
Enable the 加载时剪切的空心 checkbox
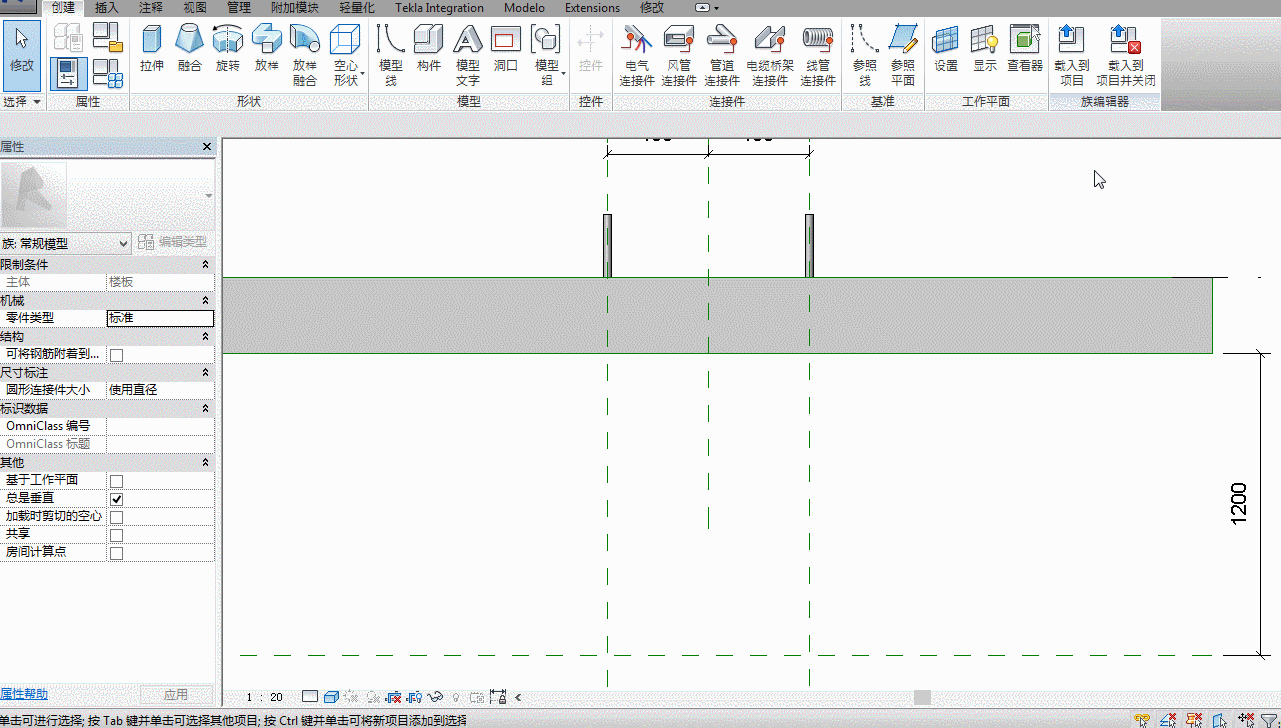(116, 517)
